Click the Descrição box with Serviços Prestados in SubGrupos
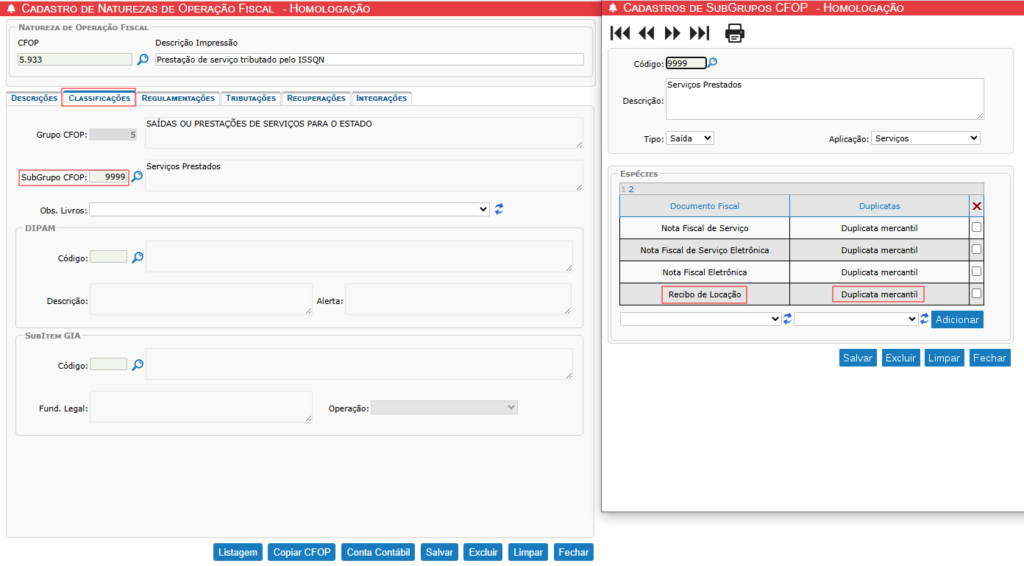The width and height of the screenshot is (1024, 566). [825, 99]
